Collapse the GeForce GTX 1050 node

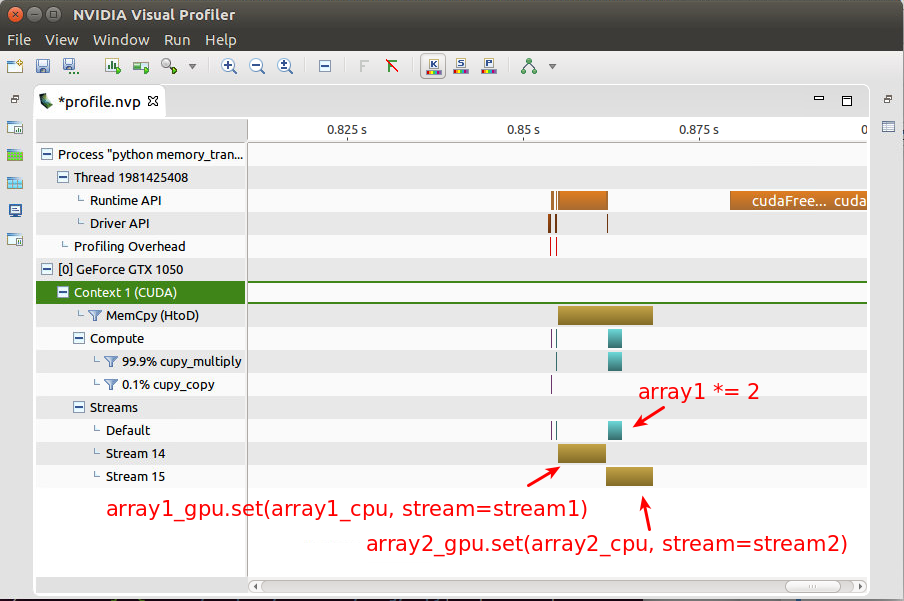click(46, 269)
